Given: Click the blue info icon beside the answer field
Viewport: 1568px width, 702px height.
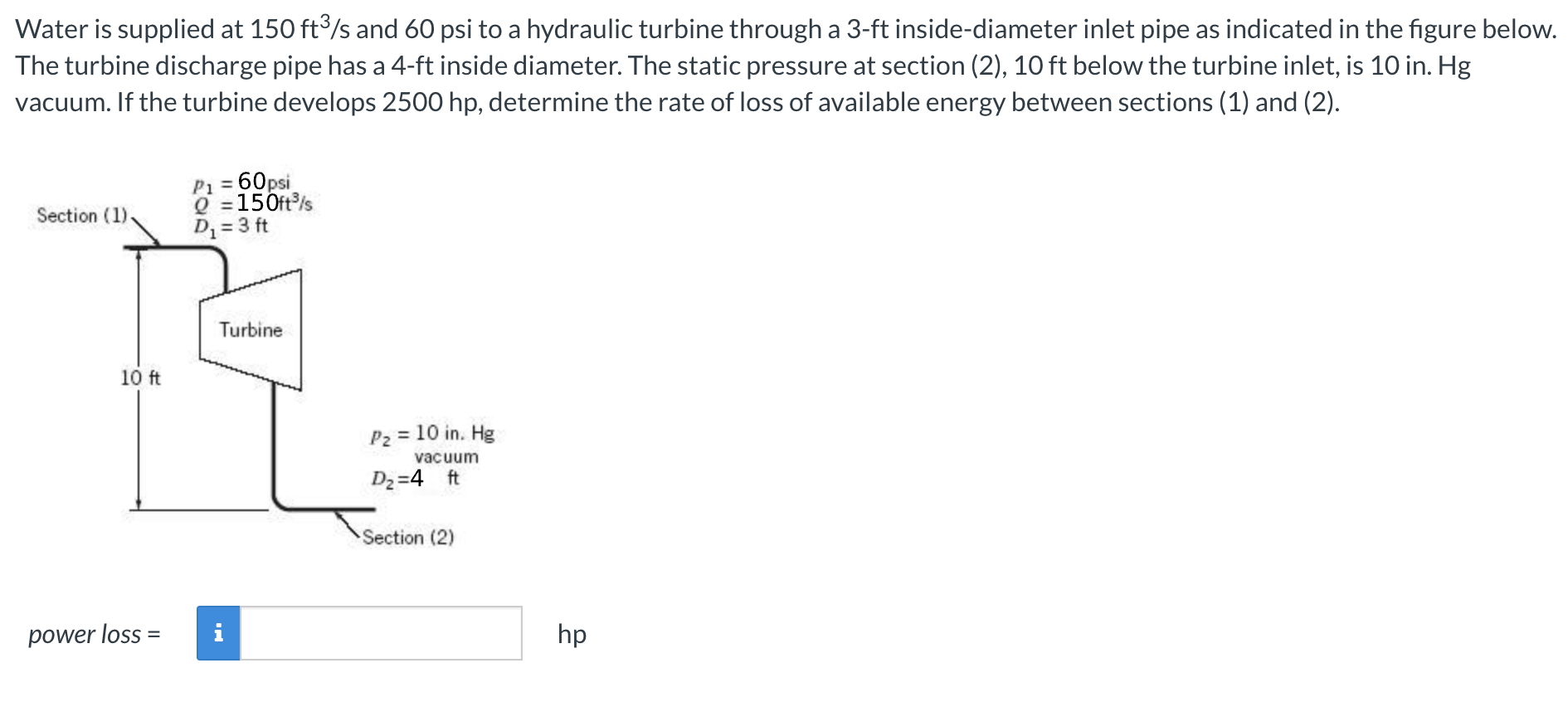Looking at the screenshot, I should click(x=220, y=635).
